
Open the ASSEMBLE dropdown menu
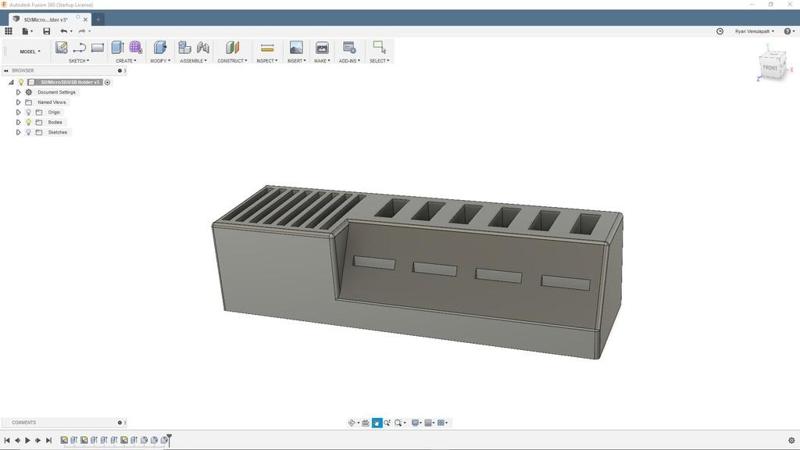[193, 61]
